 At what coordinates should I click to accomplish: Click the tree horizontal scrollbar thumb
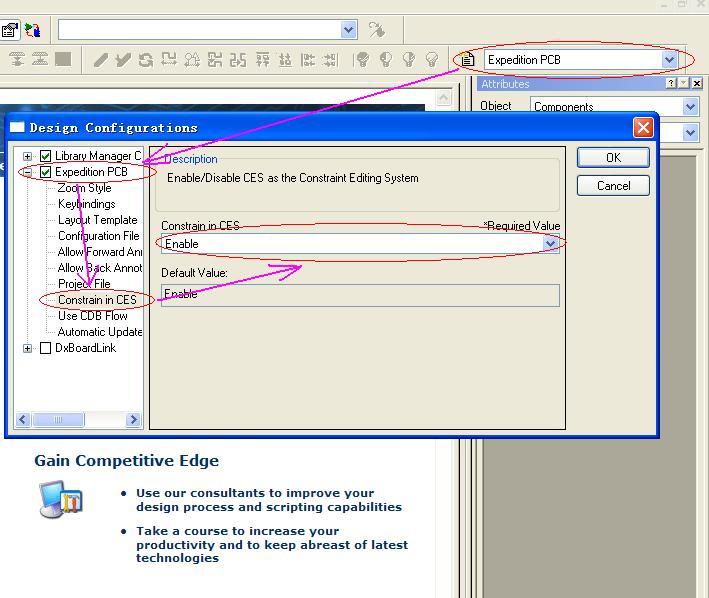[x=58, y=419]
